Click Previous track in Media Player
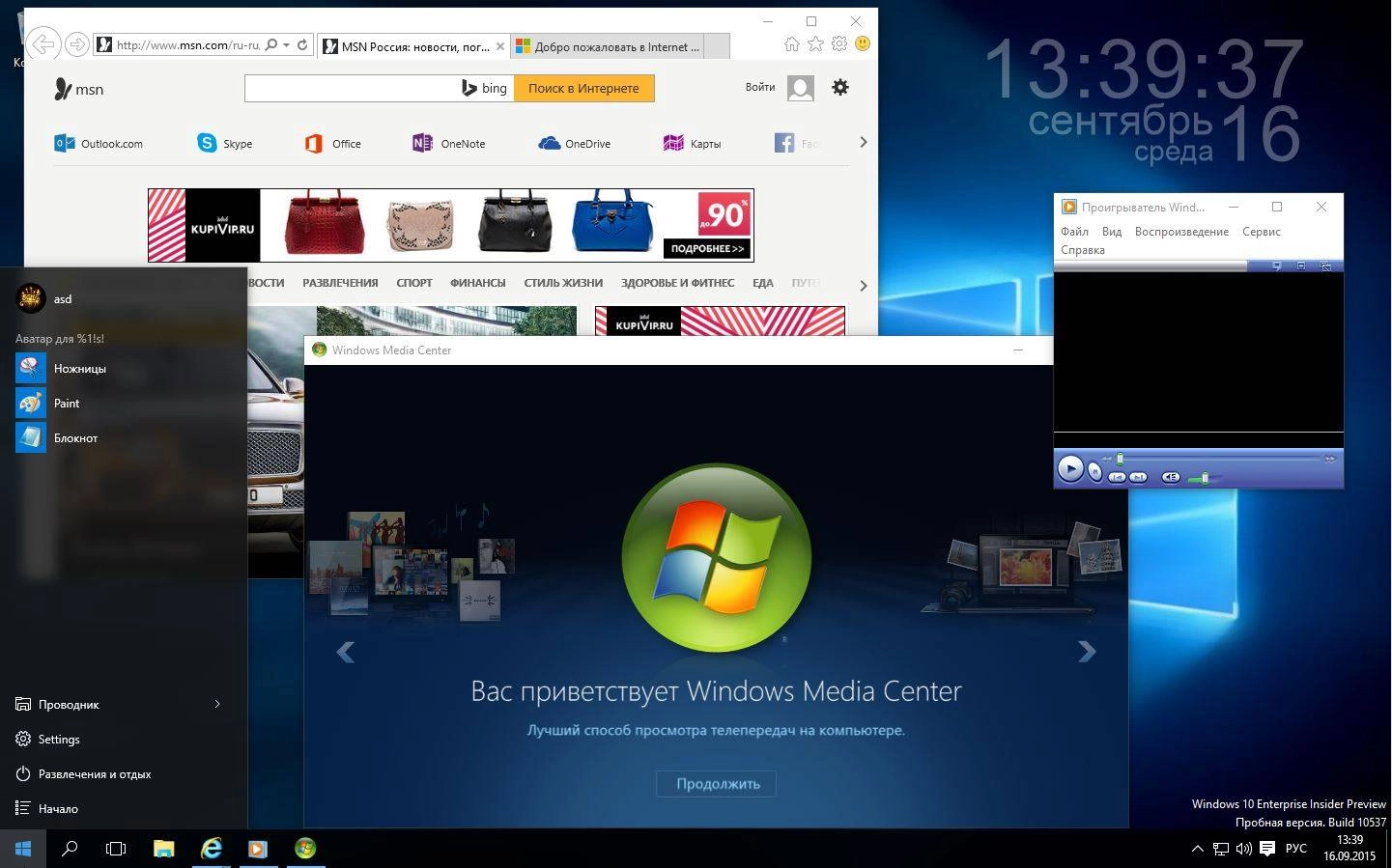1392x868 pixels. point(1117,477)
